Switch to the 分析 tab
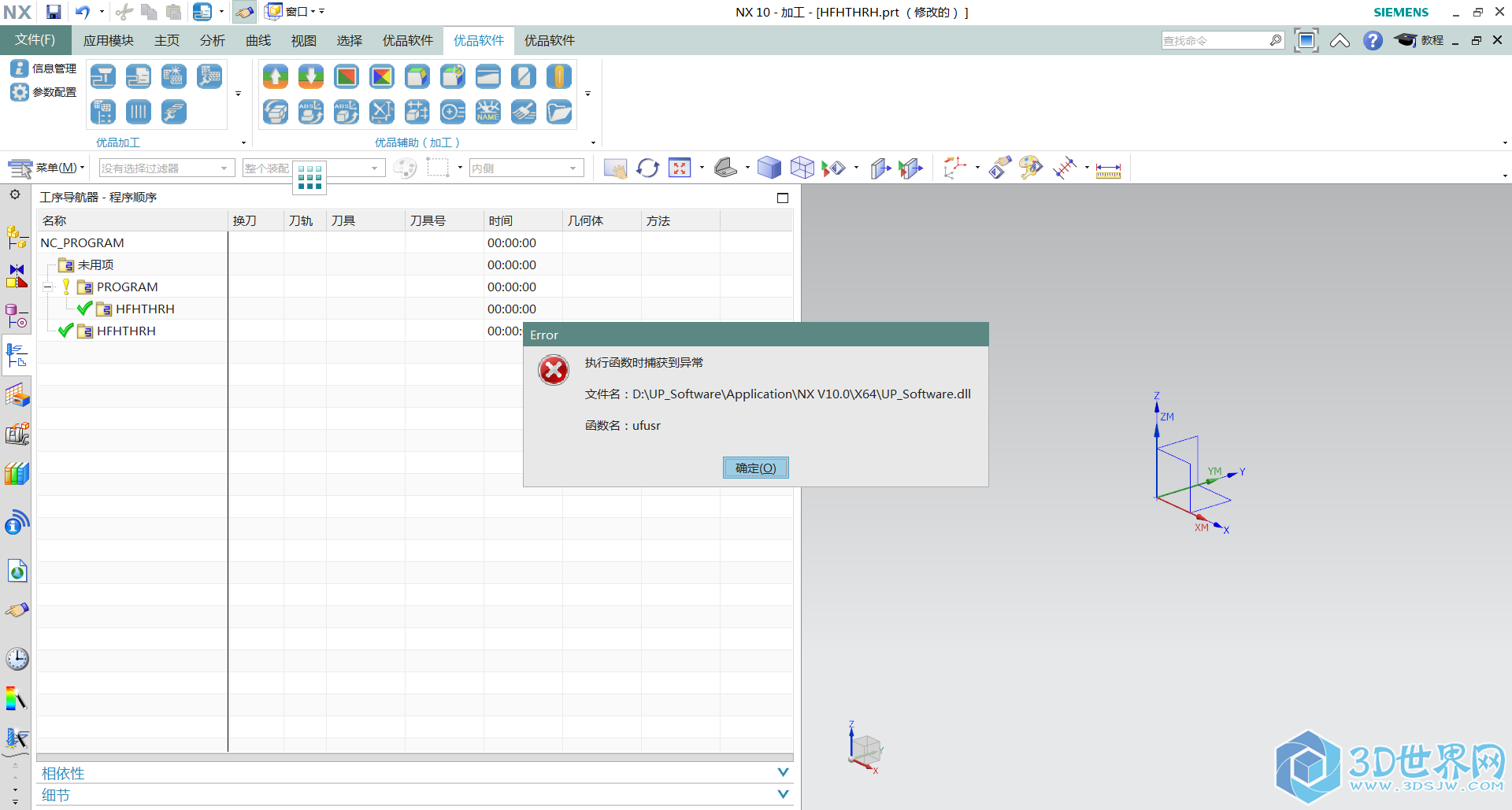 pos(213,40)
